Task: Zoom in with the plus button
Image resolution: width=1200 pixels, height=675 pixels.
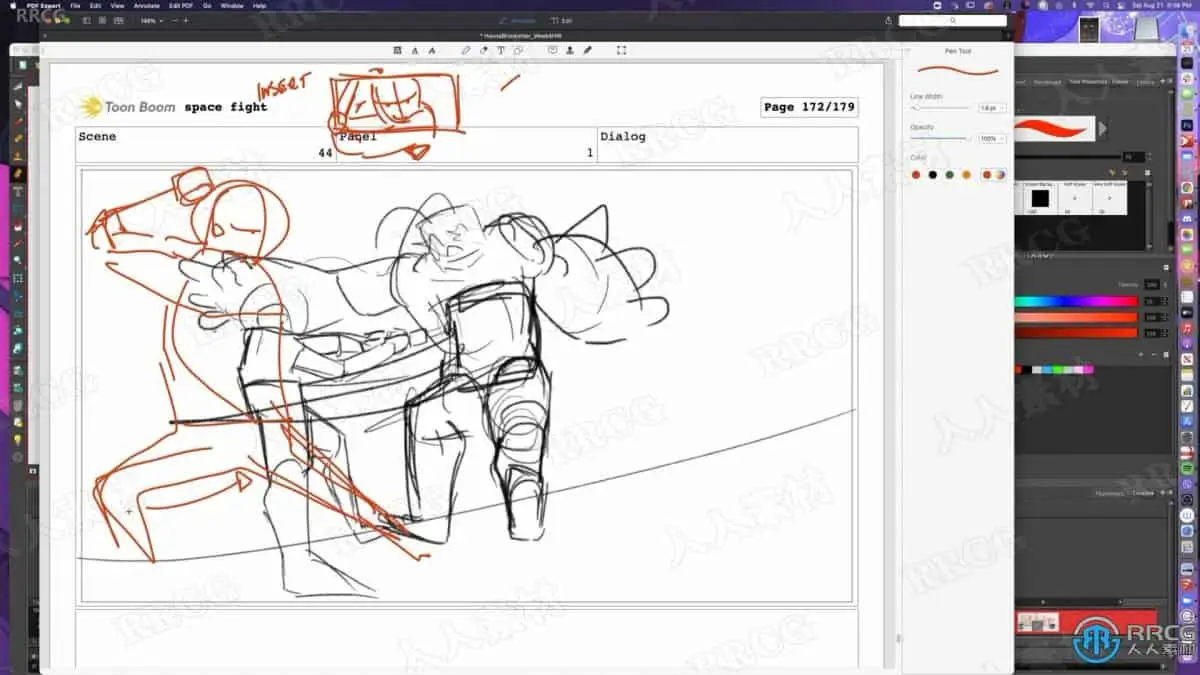Action: (x=186, y=20)
